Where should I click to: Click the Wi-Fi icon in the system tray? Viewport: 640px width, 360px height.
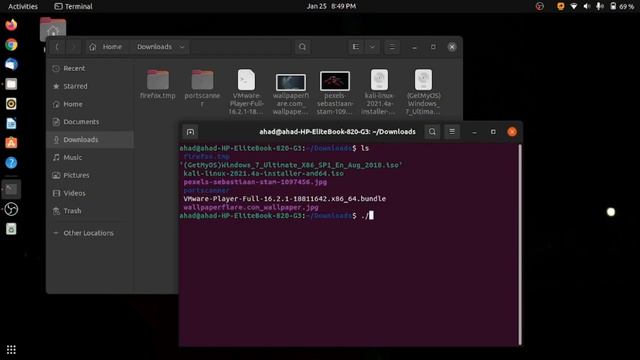573,6
